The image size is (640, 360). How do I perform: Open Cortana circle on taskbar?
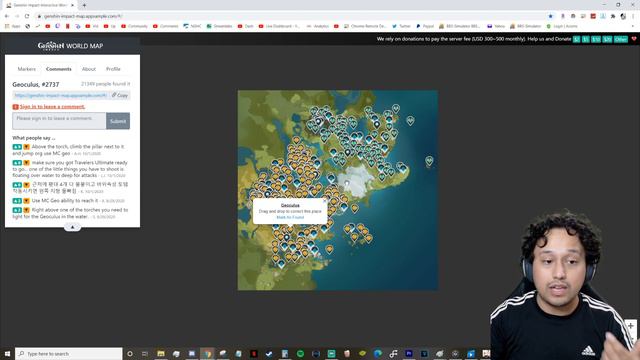pos(130,353)
